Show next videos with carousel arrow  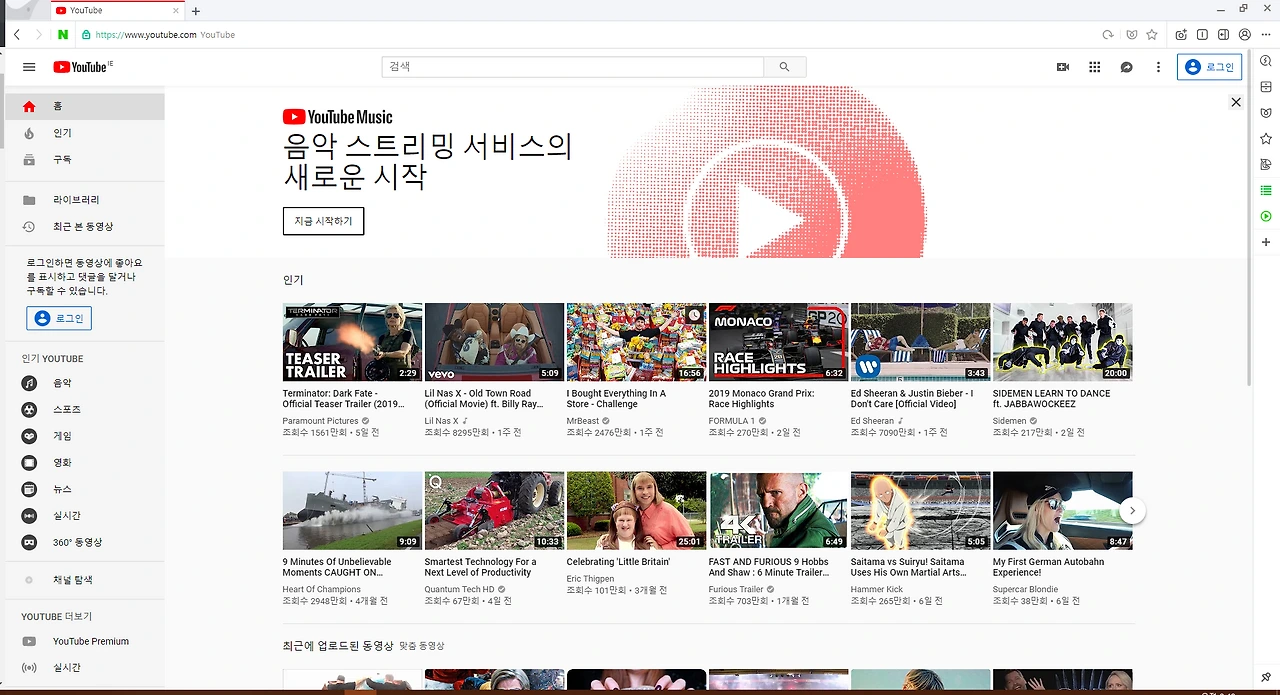(1132, 510)
